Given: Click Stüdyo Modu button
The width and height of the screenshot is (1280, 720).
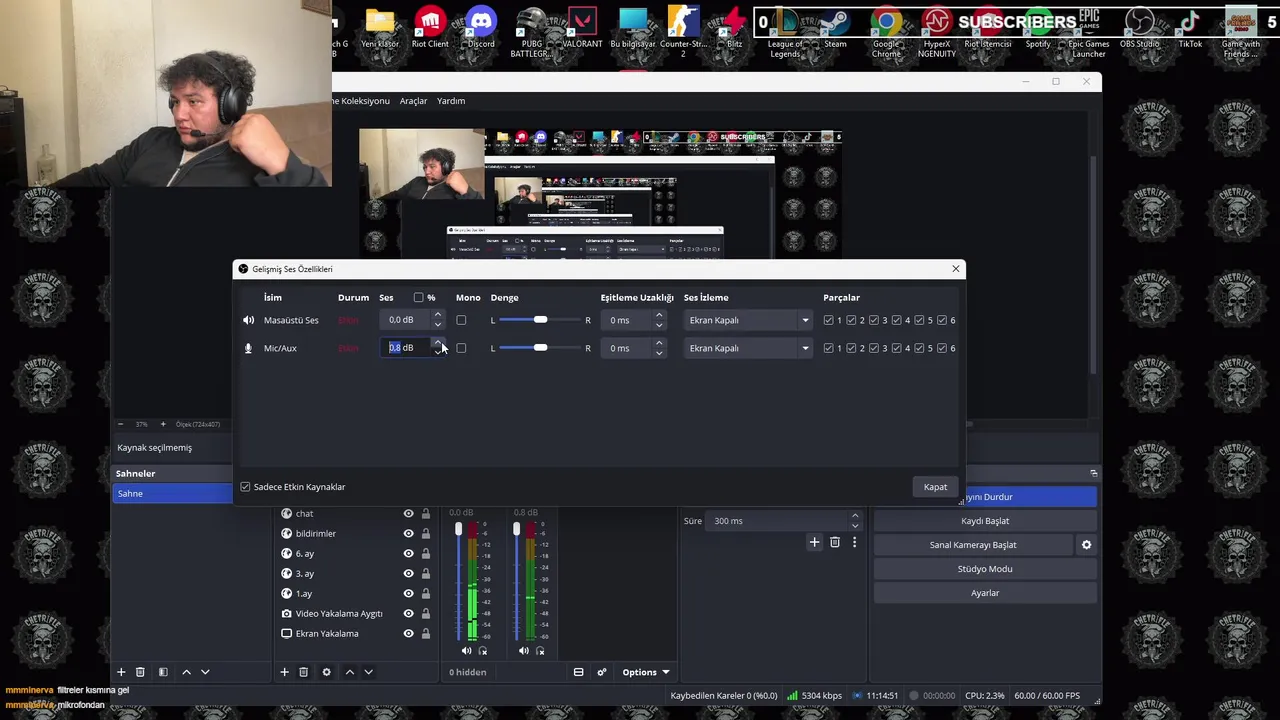Looking at the screenshot, I should (985, 569).
